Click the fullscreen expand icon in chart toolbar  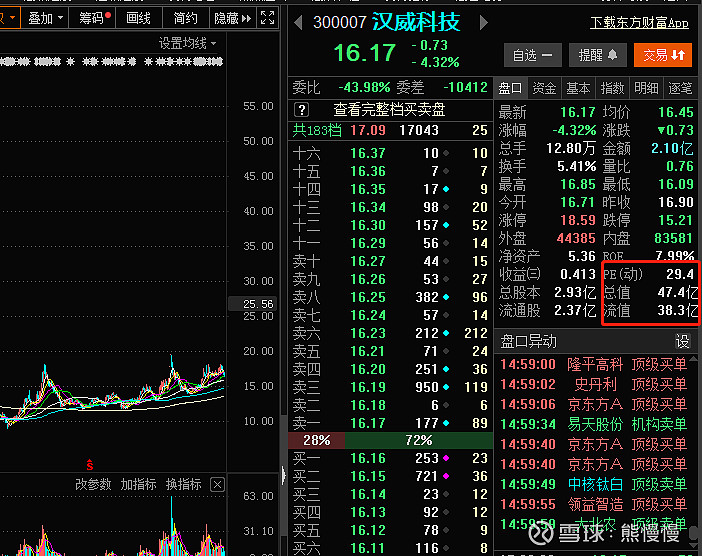click(x=267, y=17)
